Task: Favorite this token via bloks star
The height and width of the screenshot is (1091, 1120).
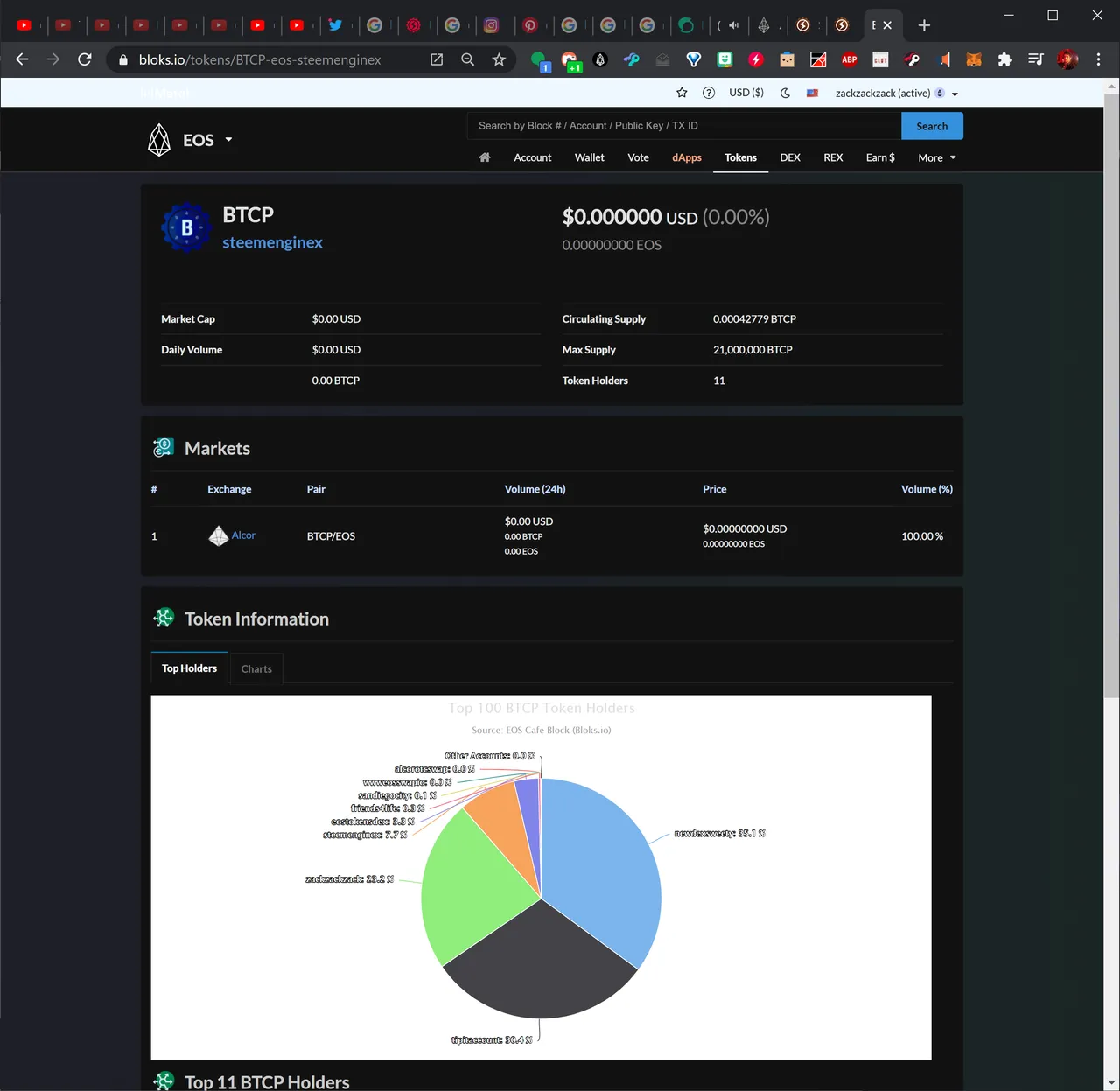Action: pyautogui.click(x=682, y=93)
